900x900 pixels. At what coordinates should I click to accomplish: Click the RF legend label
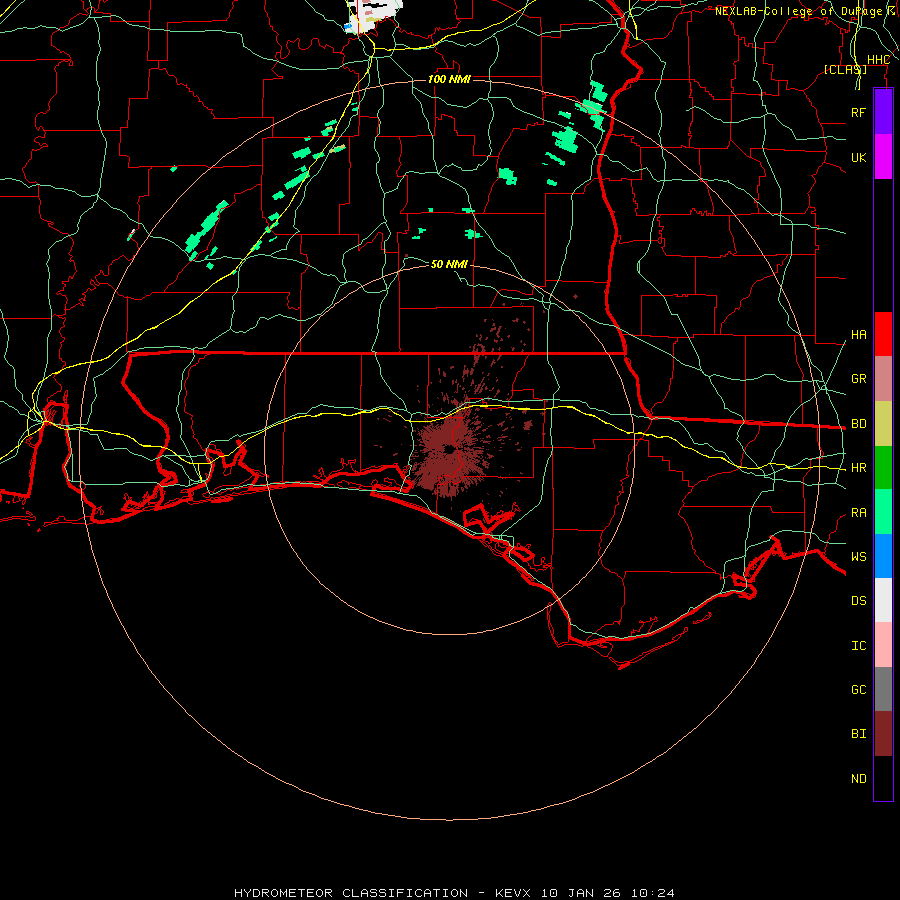858,112
